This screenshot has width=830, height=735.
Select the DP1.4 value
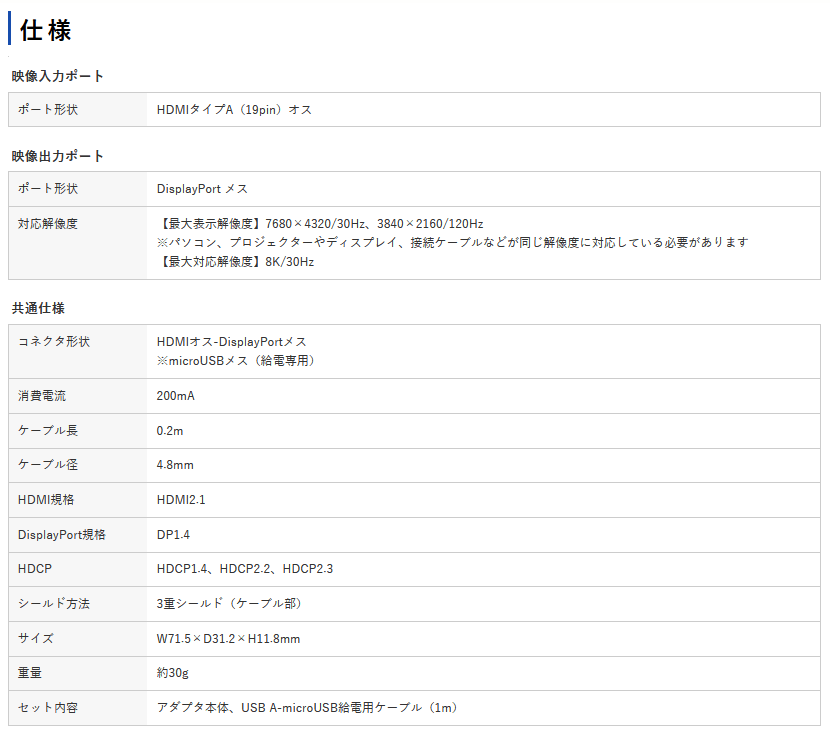click(173, 535)
